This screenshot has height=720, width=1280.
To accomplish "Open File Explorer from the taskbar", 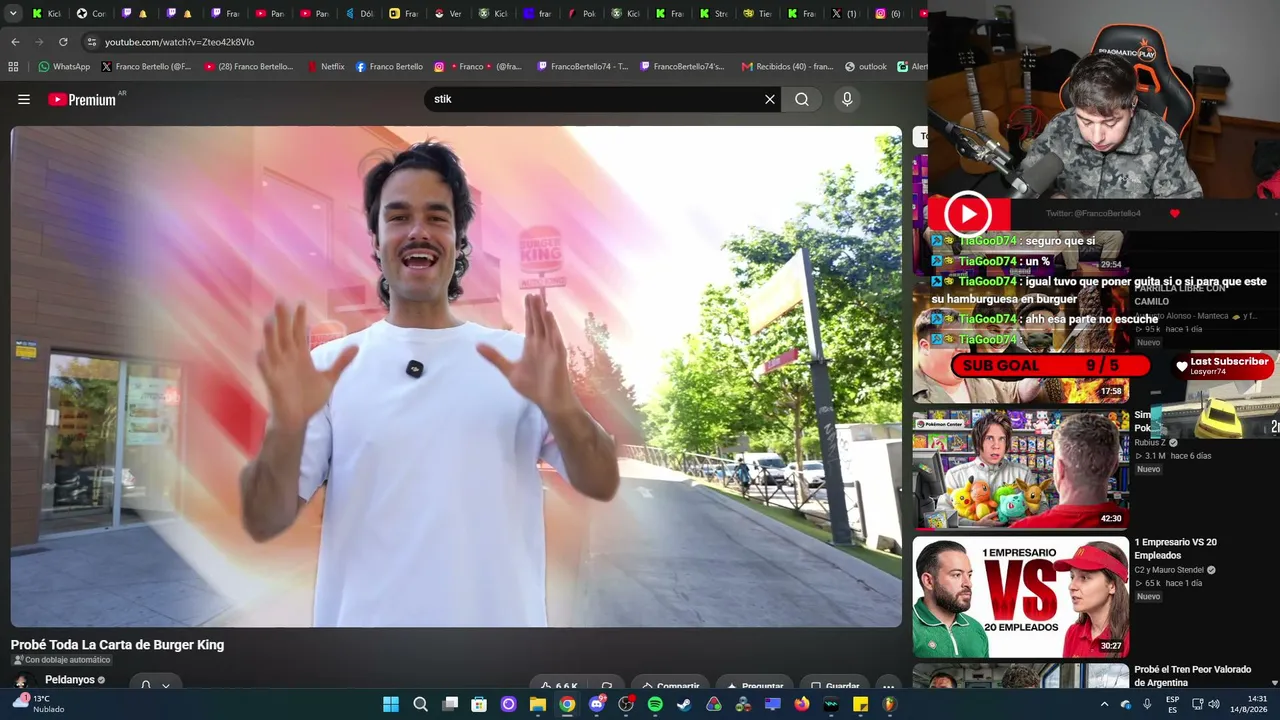I will pos(538,704).
